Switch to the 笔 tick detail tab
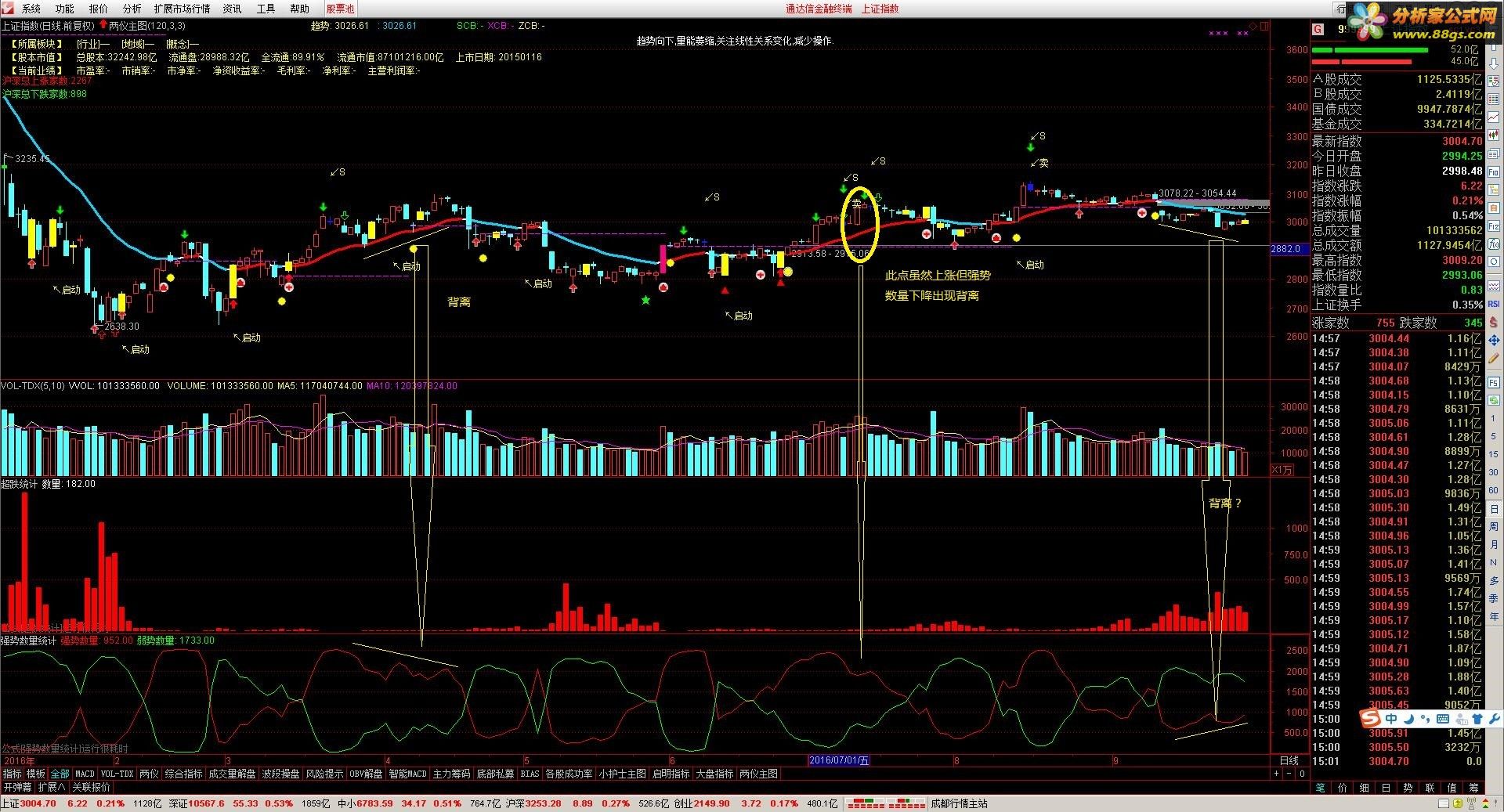 [x=1321, y=788]
